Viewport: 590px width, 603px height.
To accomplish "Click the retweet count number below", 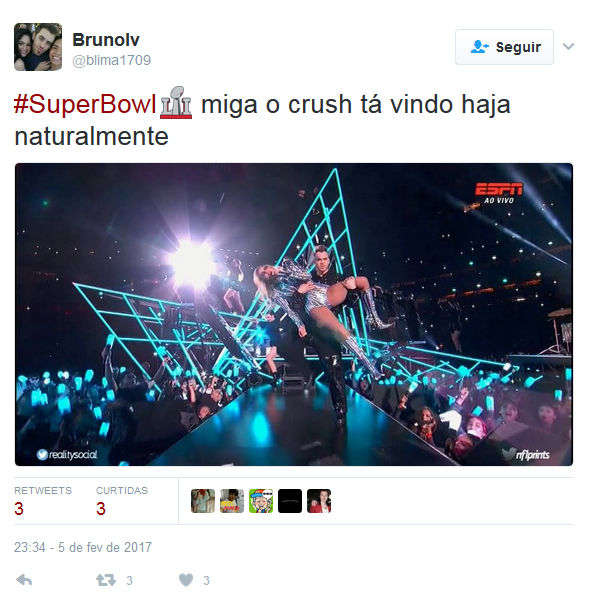I will (x=130, y=580).
